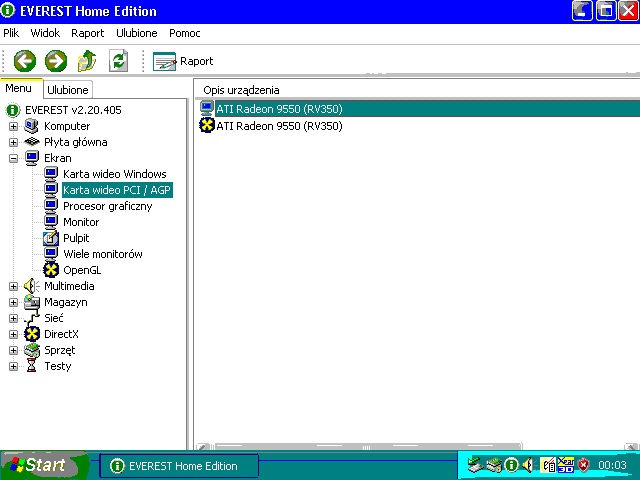Click the Procesor graficzny icon

pos(51,206)
